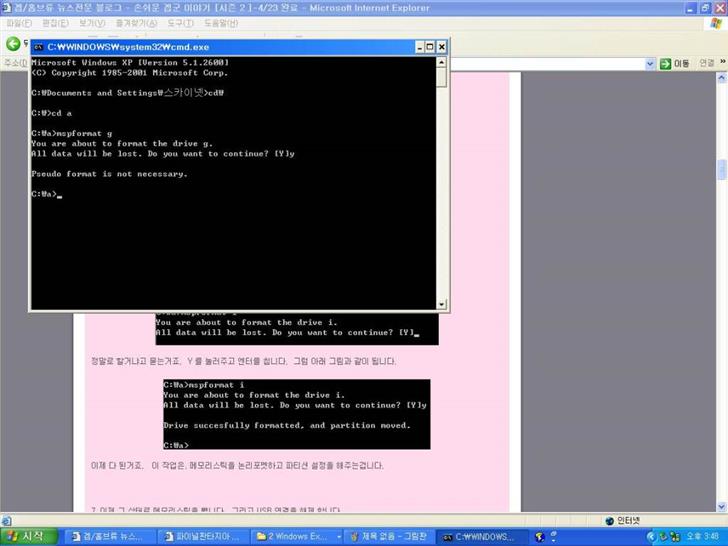The width and height of the screenshot is (728, 546).
Task: Click 'Pseudo format is not necessary.' line
Action: click(x=109, y=174)
